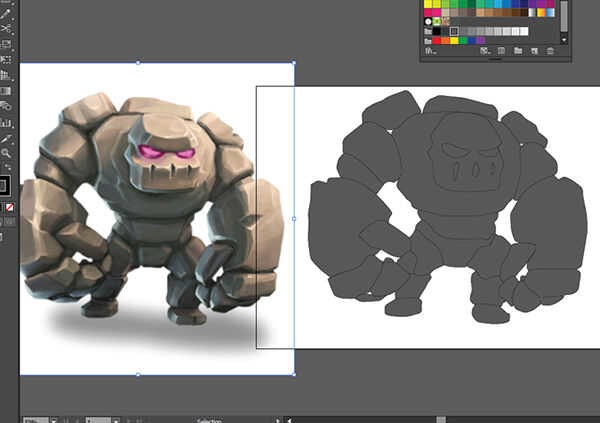The height and width of the screenshot is (423, 600).
Task: Pick the white-to-black gradient swatch
Action: tap(532, 12)
